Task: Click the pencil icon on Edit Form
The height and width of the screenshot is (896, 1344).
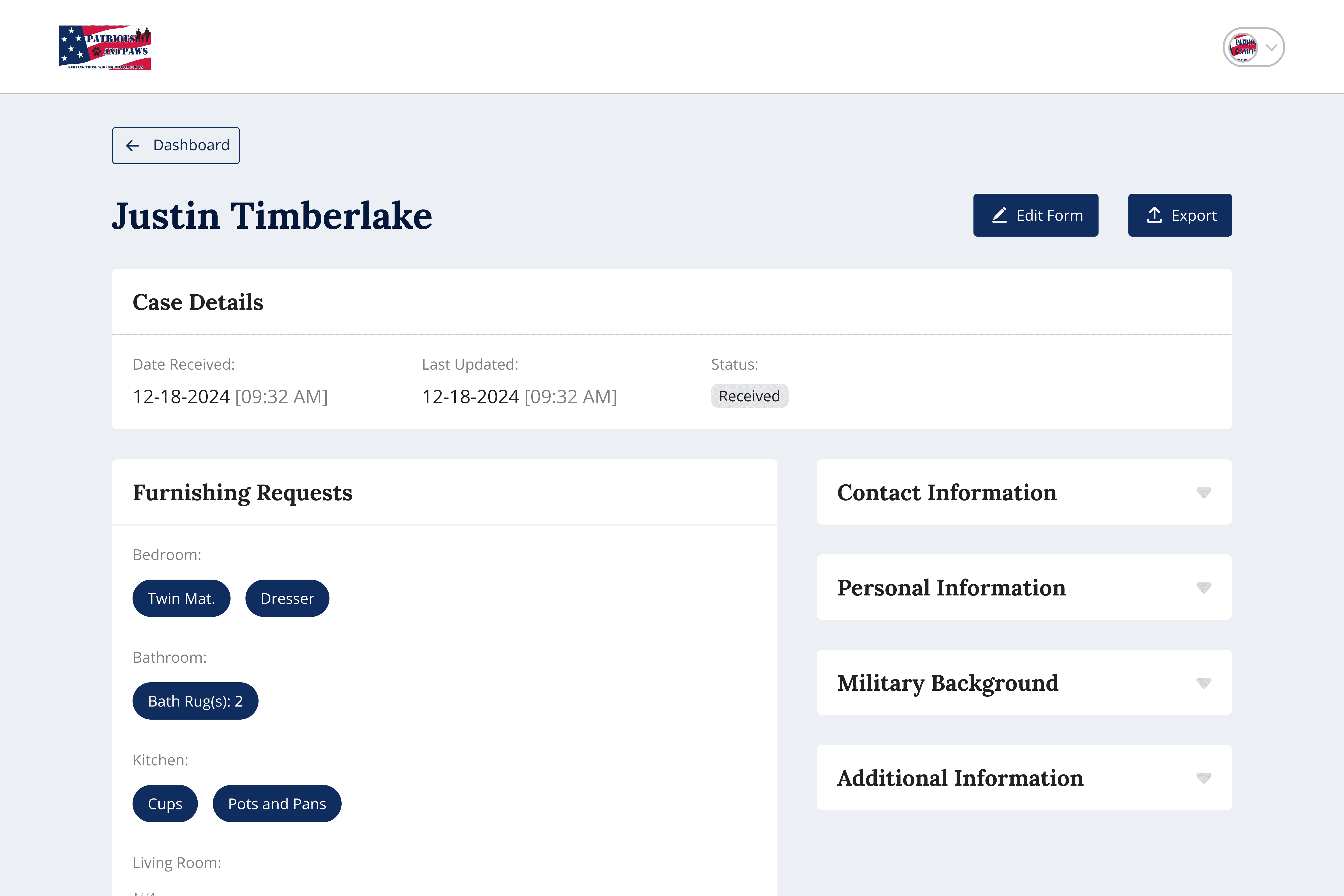Action: (999, 215)
